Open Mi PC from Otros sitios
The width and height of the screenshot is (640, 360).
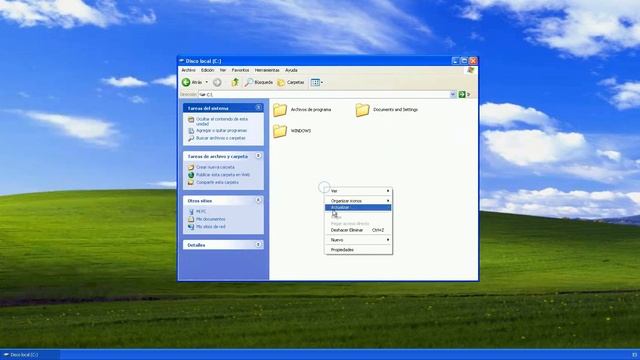tap(201, 212)
